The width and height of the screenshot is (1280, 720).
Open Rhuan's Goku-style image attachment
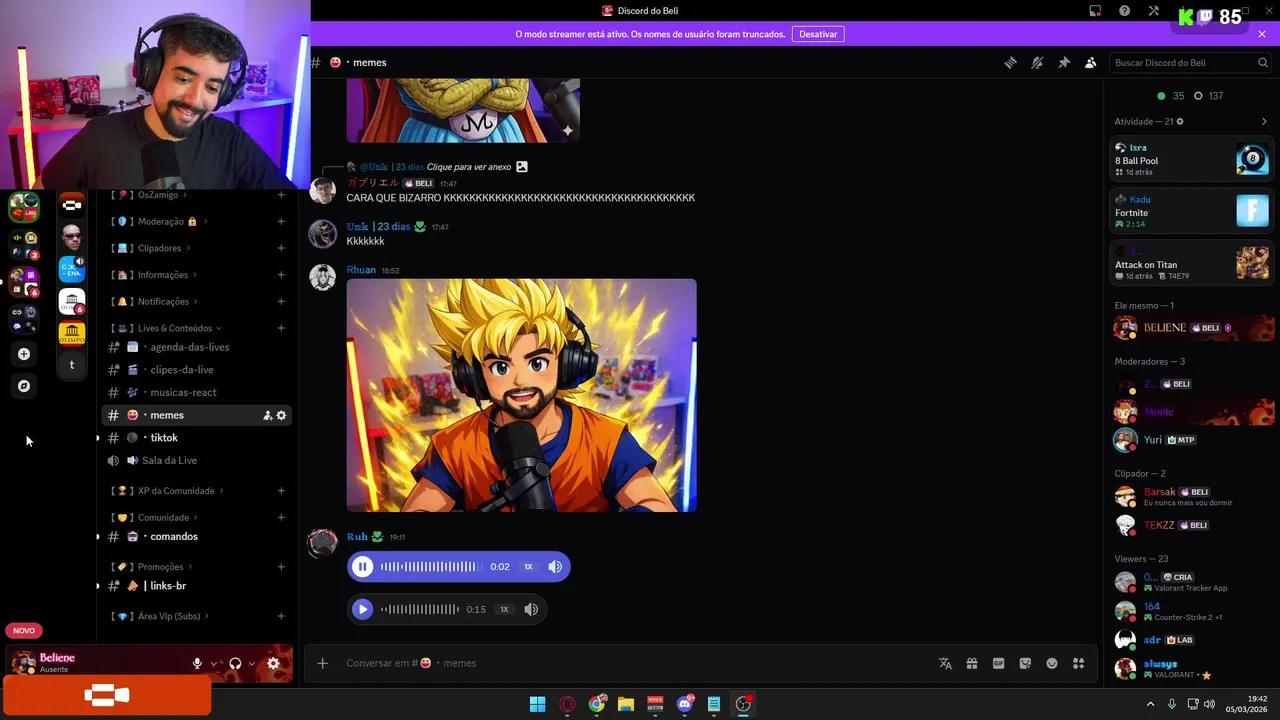pyautogui.click(x=521, y=395)
